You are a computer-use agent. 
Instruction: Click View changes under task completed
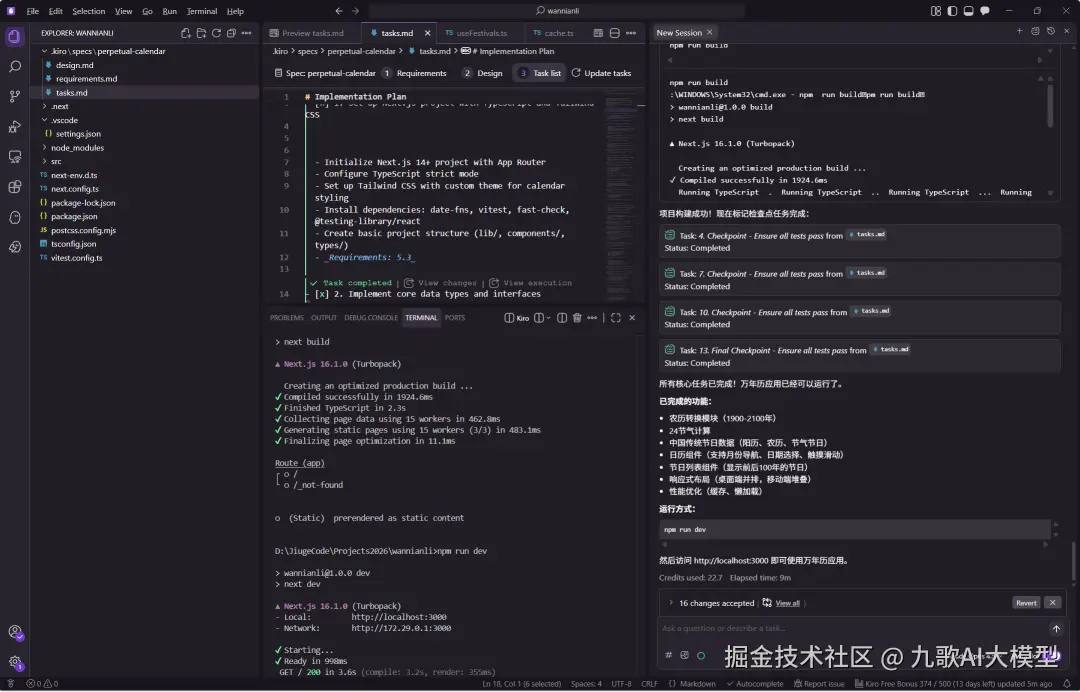point(447,283)
